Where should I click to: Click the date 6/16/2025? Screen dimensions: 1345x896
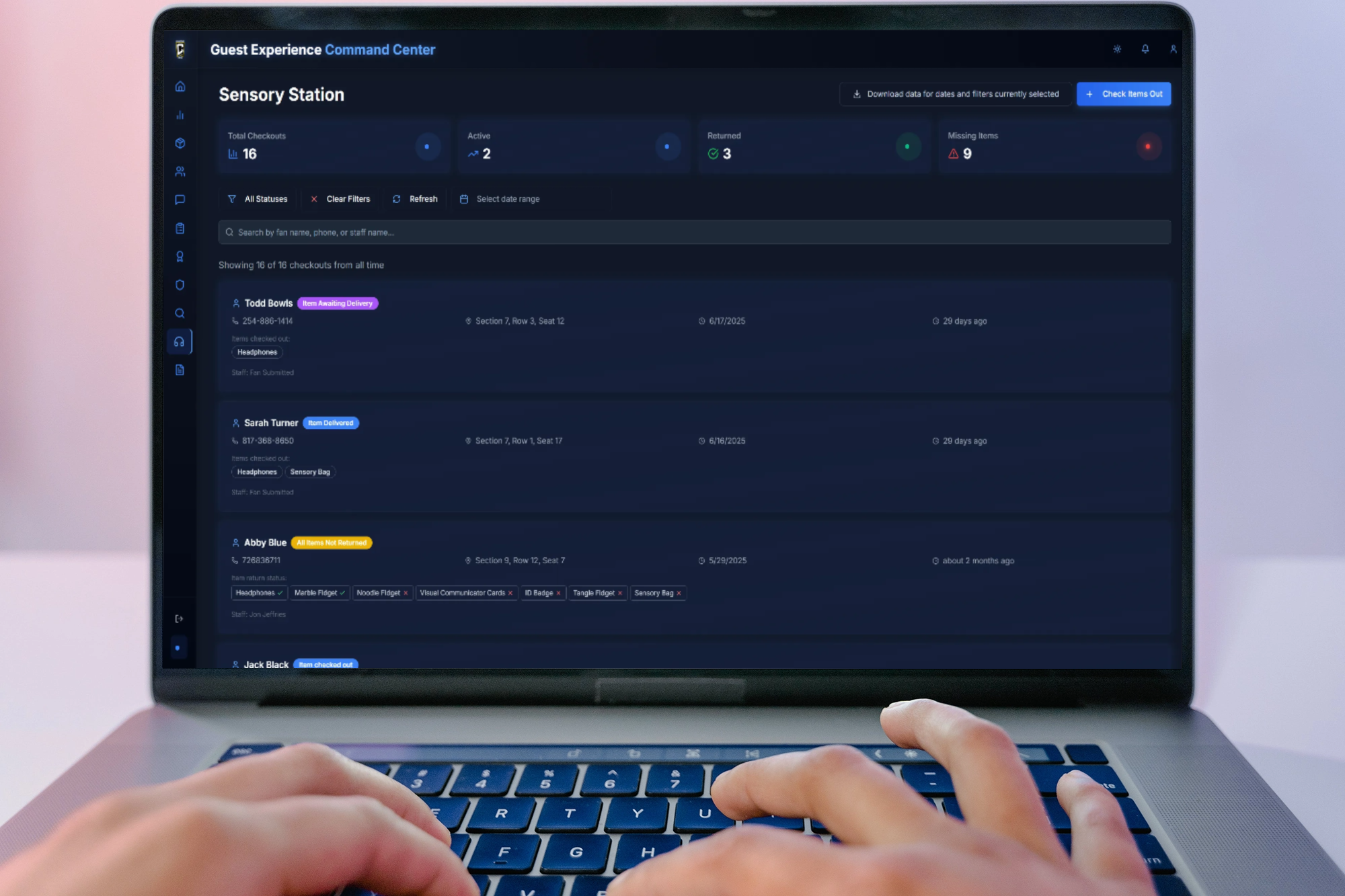(x=727, y=441)
